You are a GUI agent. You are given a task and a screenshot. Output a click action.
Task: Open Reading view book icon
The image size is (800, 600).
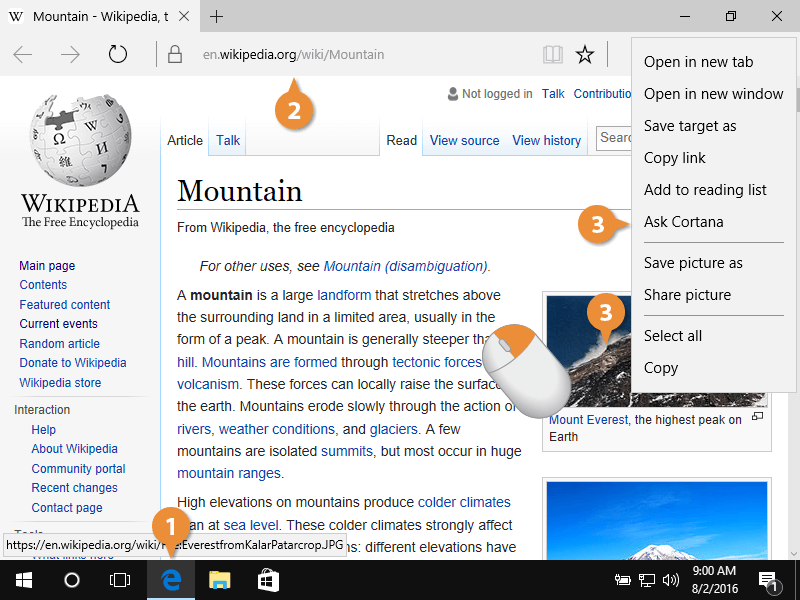click(x=552, y=55)
